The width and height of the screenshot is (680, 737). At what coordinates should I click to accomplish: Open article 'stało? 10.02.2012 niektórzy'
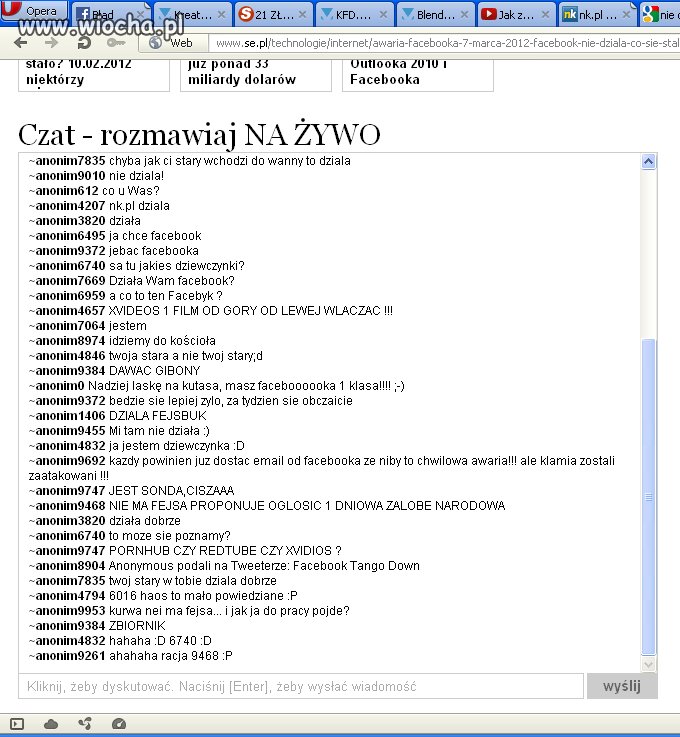pyautogui.click(x=94, y=75)
